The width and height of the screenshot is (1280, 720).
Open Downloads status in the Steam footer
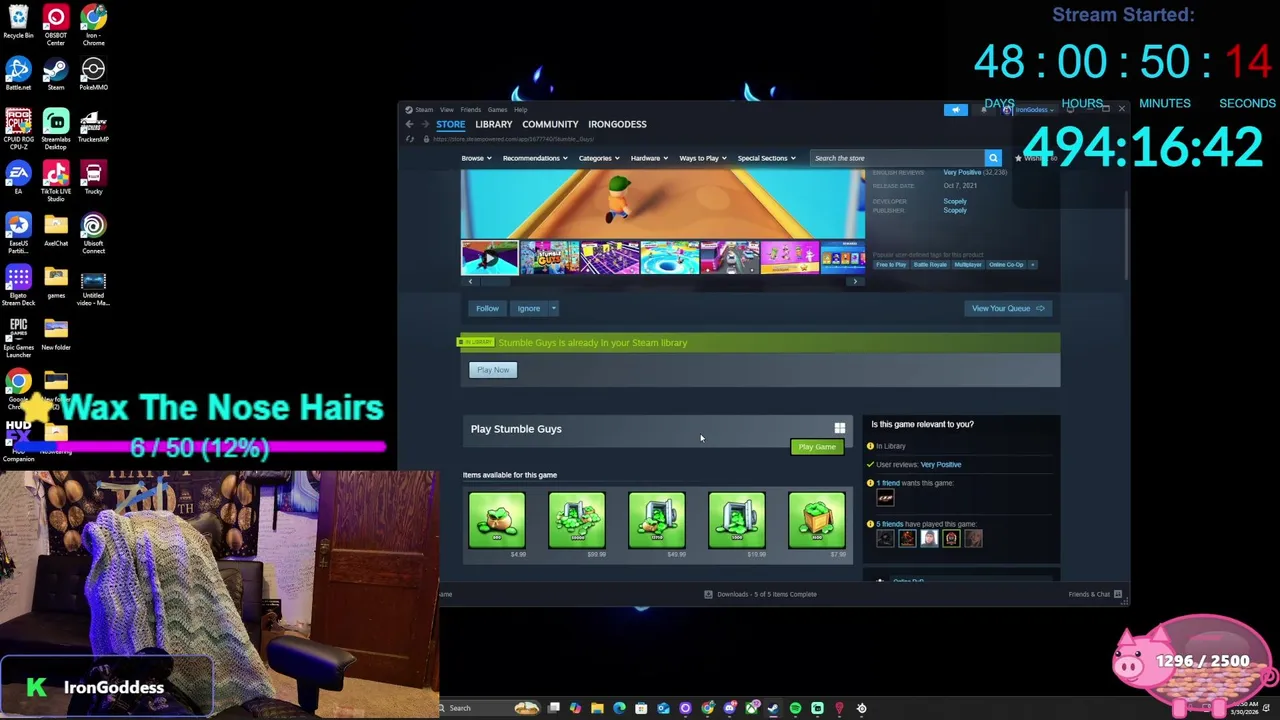pos(760,594)
